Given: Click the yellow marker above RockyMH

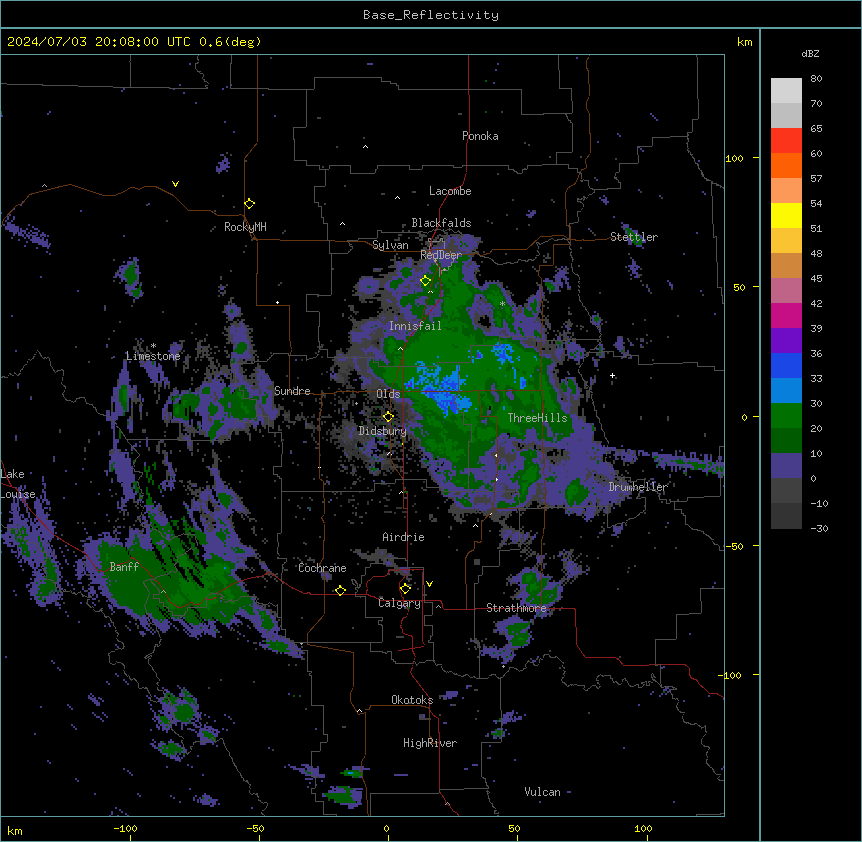Looking at the screenshot, I should pos(249,204).
